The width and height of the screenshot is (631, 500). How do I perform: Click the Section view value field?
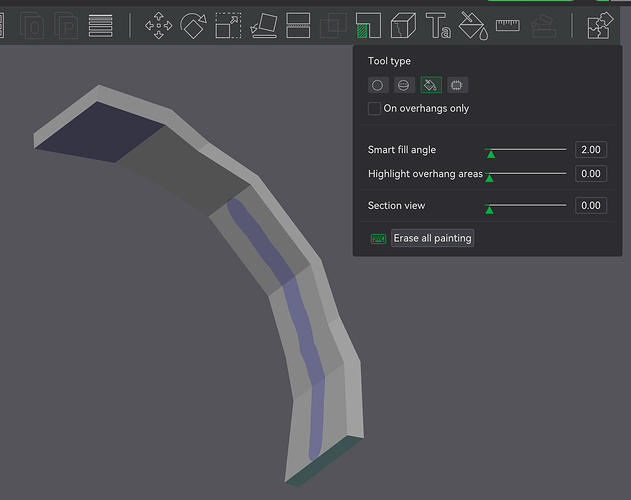[x=591, y=206]
